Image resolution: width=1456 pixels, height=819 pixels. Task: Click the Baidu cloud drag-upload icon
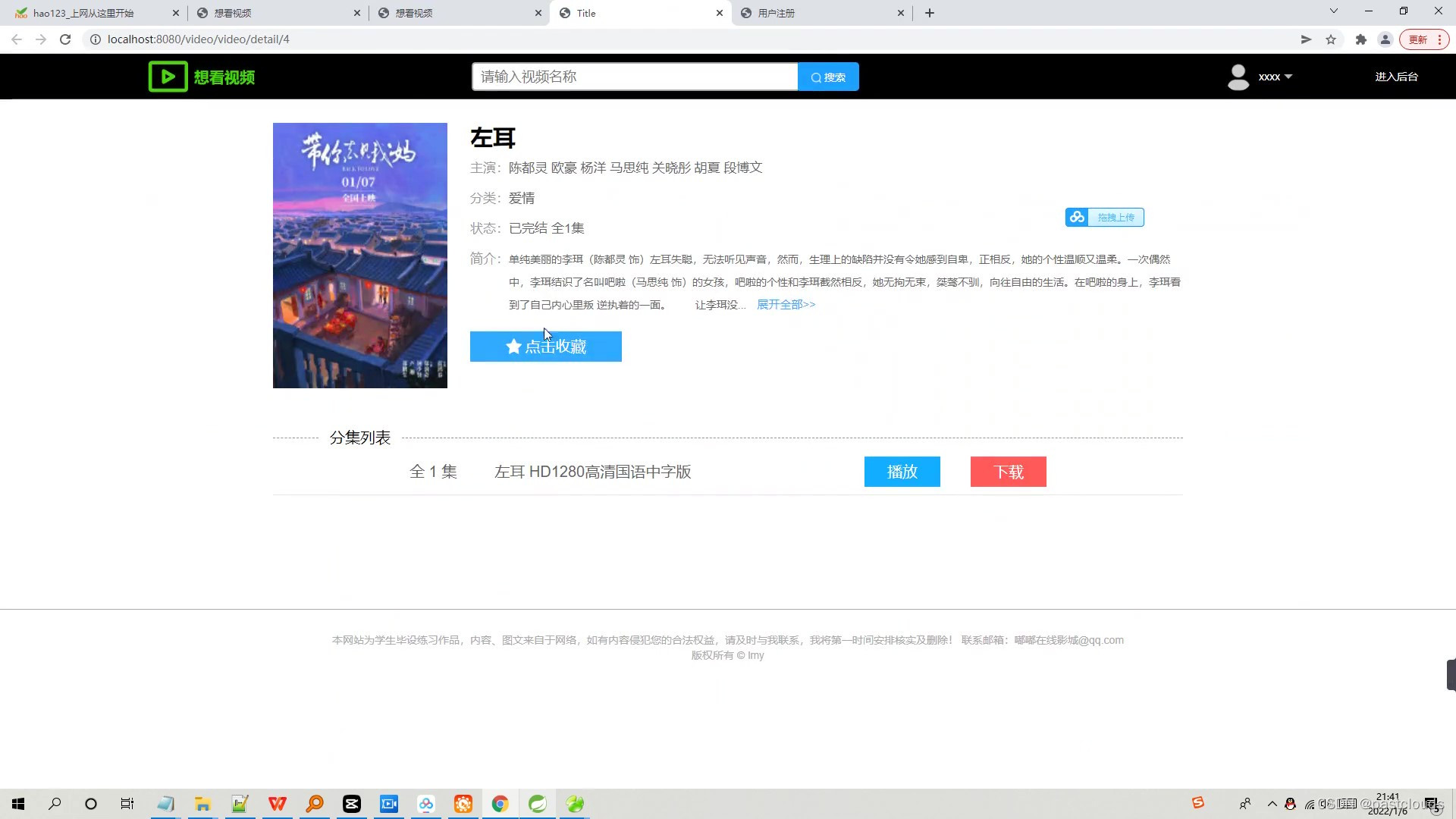[x=1077, y=218]
